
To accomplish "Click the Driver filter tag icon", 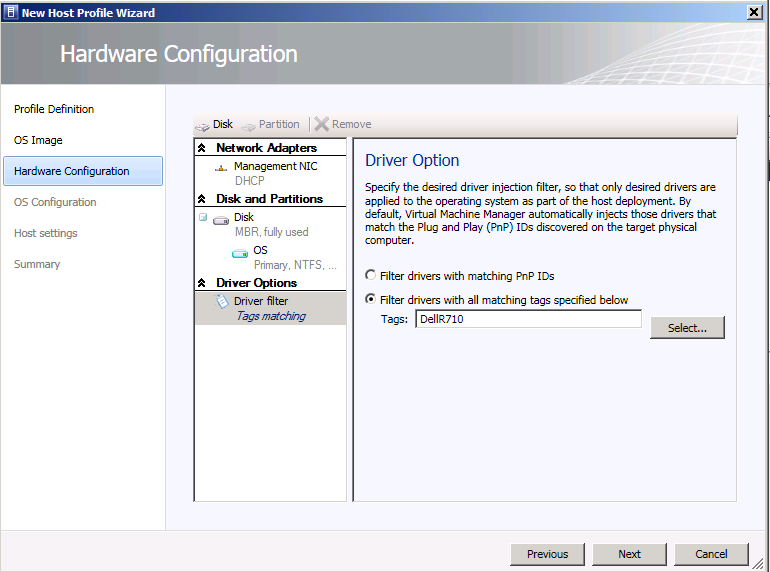I will click(x=222, y=302).
